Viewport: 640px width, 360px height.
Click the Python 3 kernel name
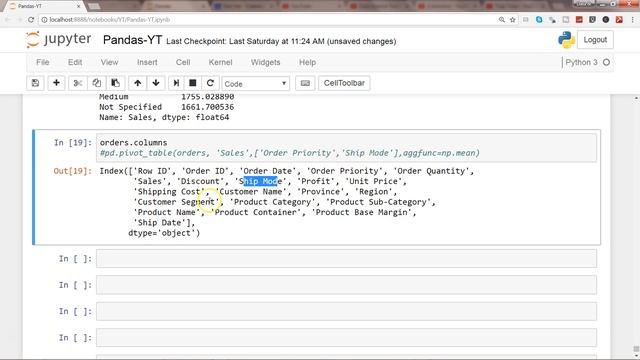pos(581,62)
